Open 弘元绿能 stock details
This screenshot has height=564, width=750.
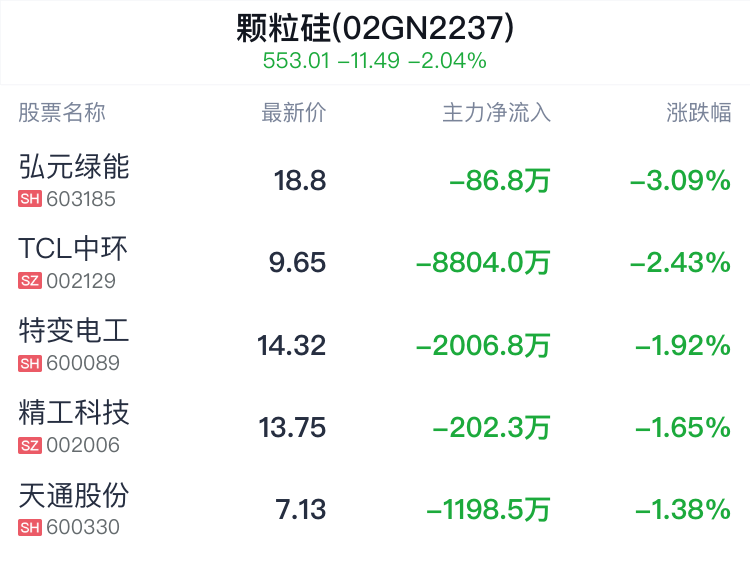coord(74,166)
